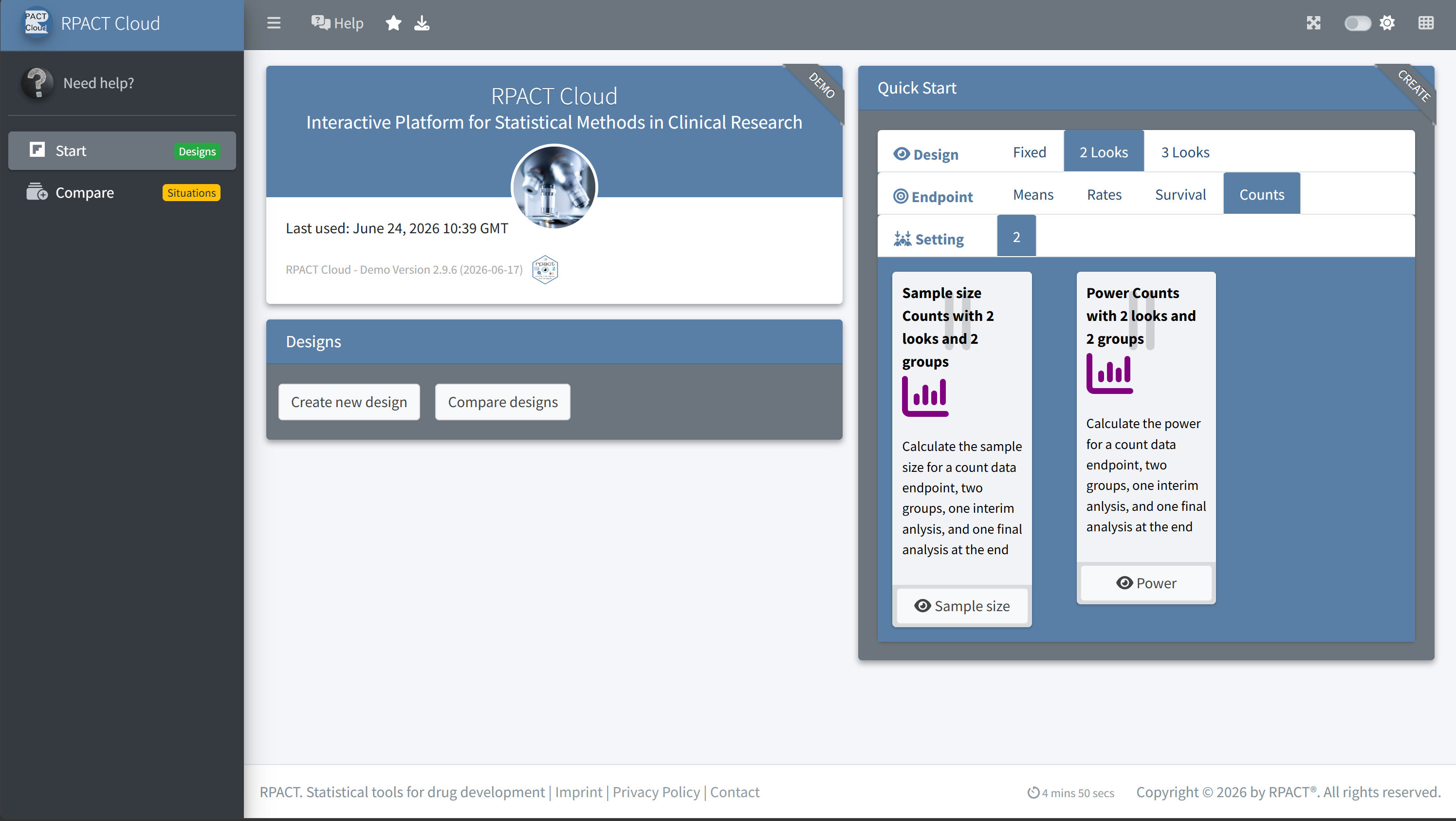This screenshot has height=821, width=1456.
Task: Click the star favorites icon
Action: (393, 23)
